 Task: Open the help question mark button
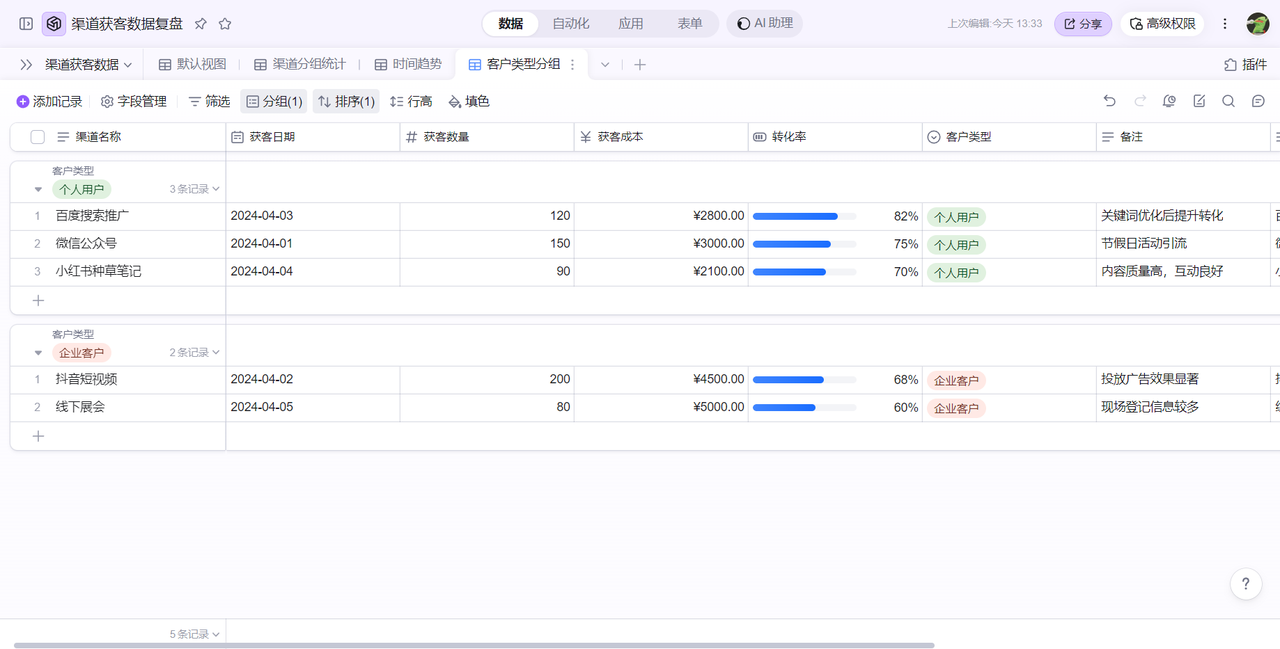(1245, 584)
